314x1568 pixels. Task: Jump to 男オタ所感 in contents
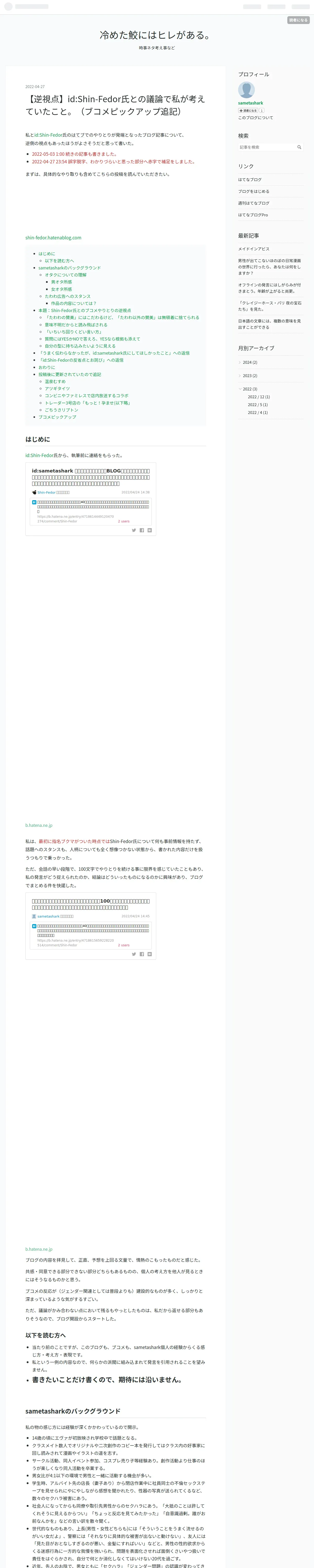click(x=61, y=282)
